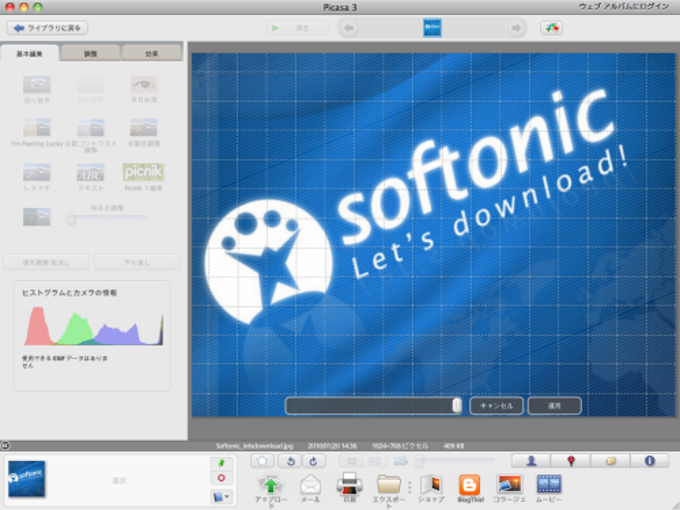Screen dimensions: 680x510
Task: Click the fill light (明るさ調整) slider
Action: 107,218
